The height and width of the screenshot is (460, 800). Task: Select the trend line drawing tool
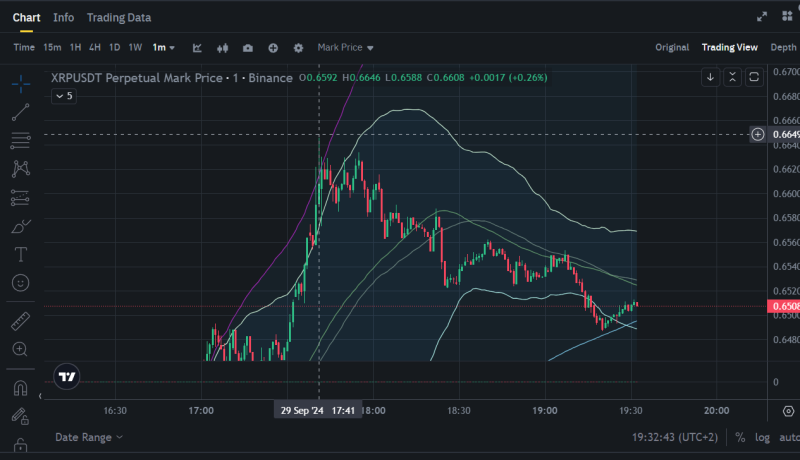point(20,112)
